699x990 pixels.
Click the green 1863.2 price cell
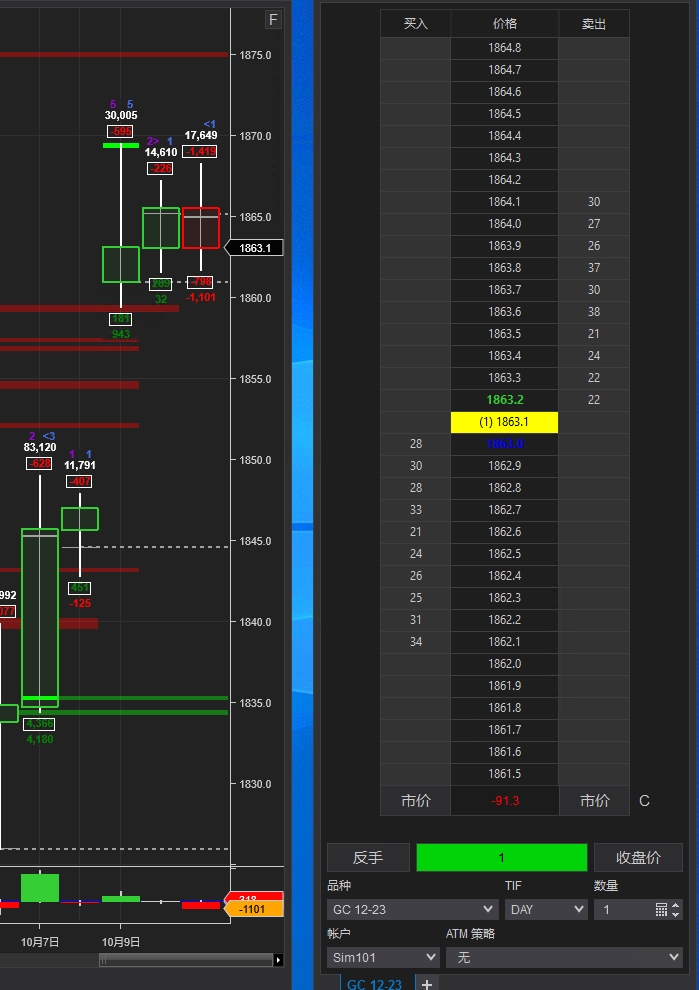pyautogui.click(x=505, y=400)
